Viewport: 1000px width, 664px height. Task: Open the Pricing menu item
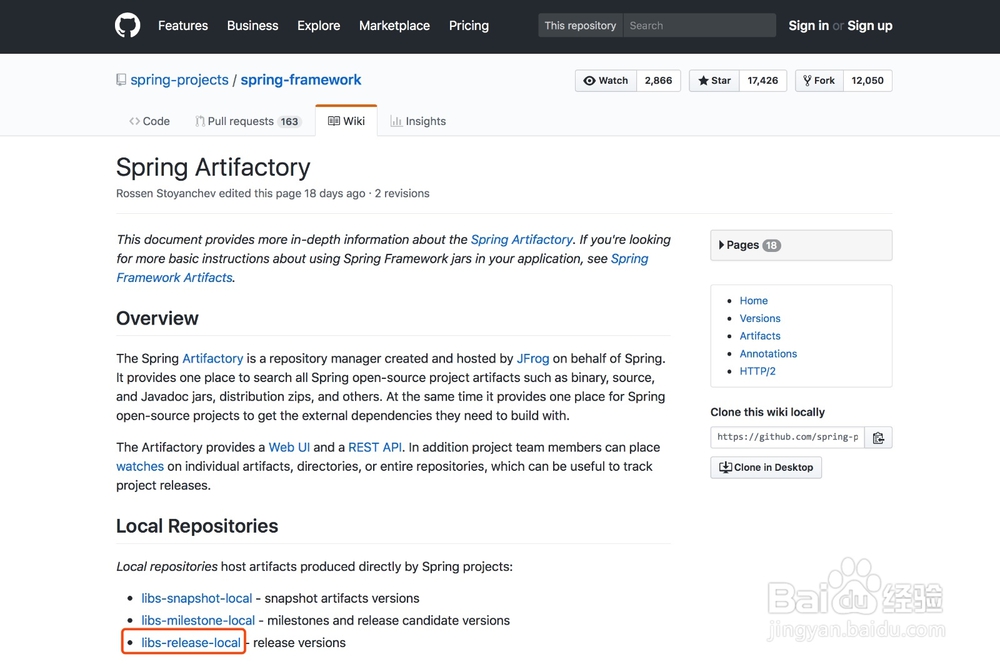[469, 26]
